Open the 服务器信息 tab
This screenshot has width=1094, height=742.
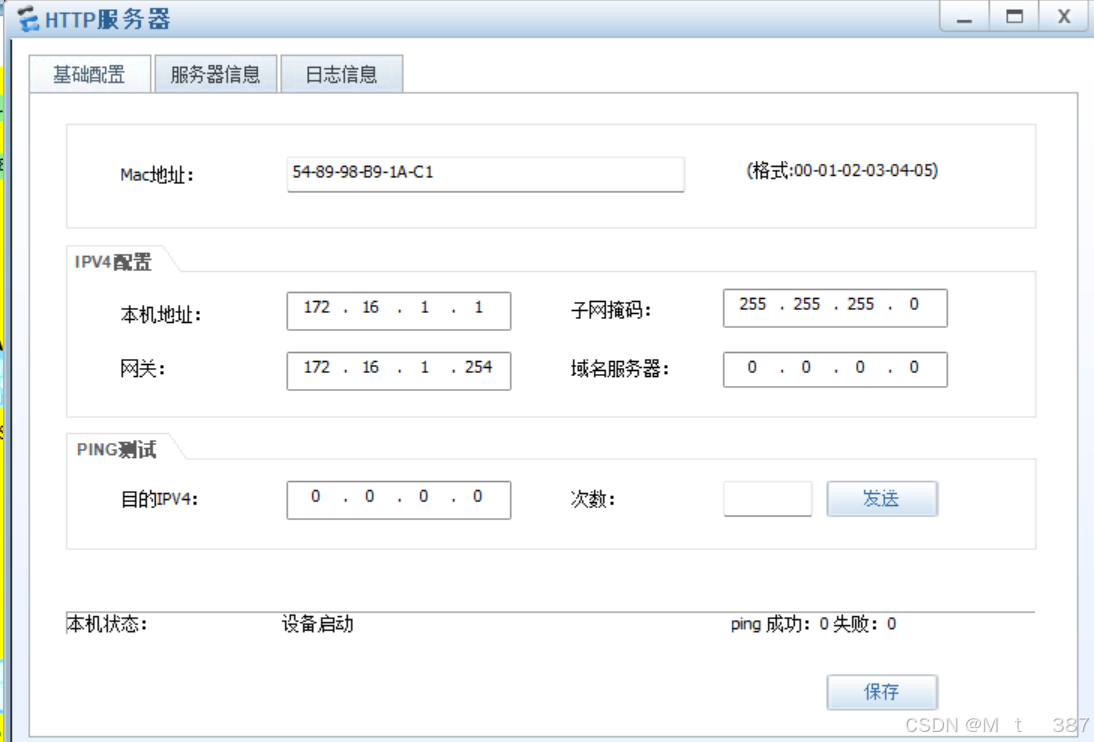click(216, 74)
